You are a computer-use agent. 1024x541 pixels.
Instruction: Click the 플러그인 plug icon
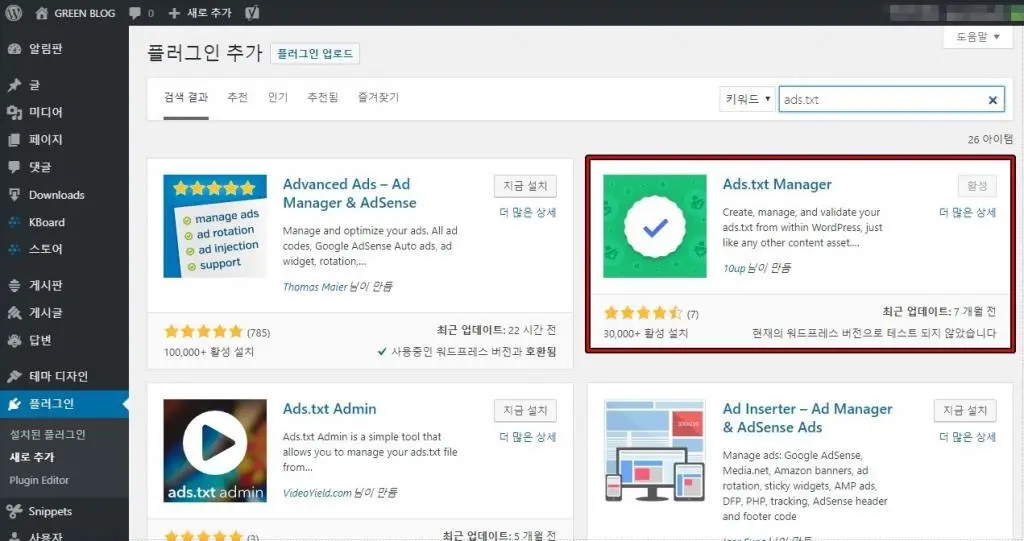pos(14,404)
